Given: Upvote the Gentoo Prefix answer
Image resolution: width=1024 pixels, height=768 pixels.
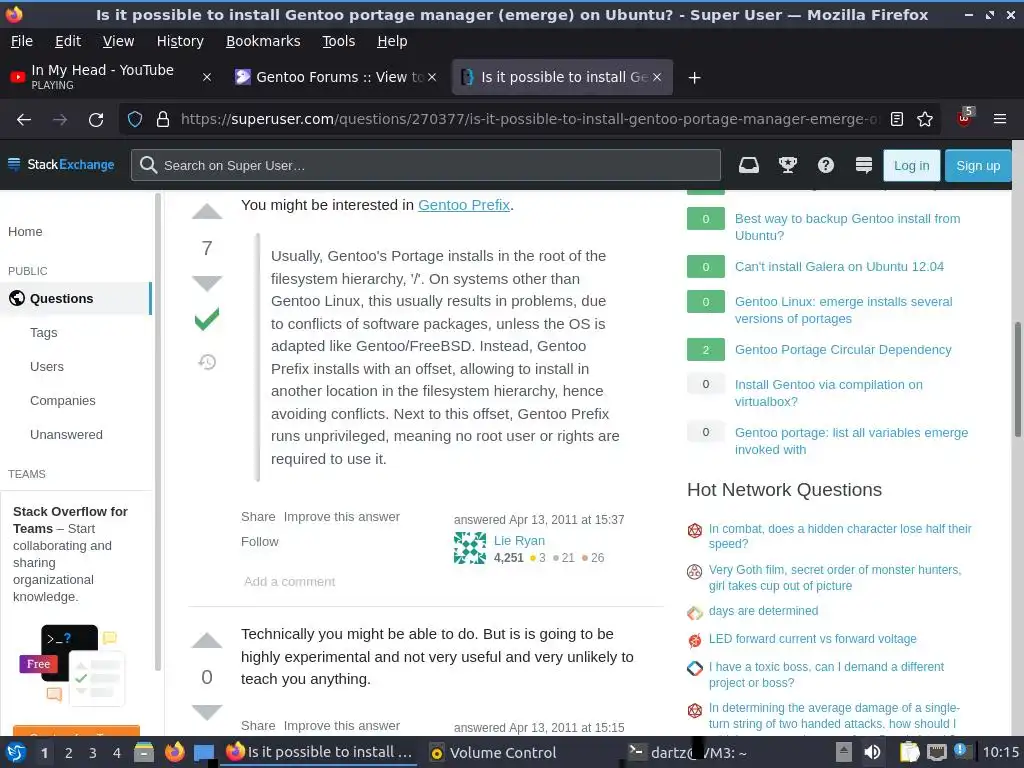Looking at the screenshot, I should [207, 212].
